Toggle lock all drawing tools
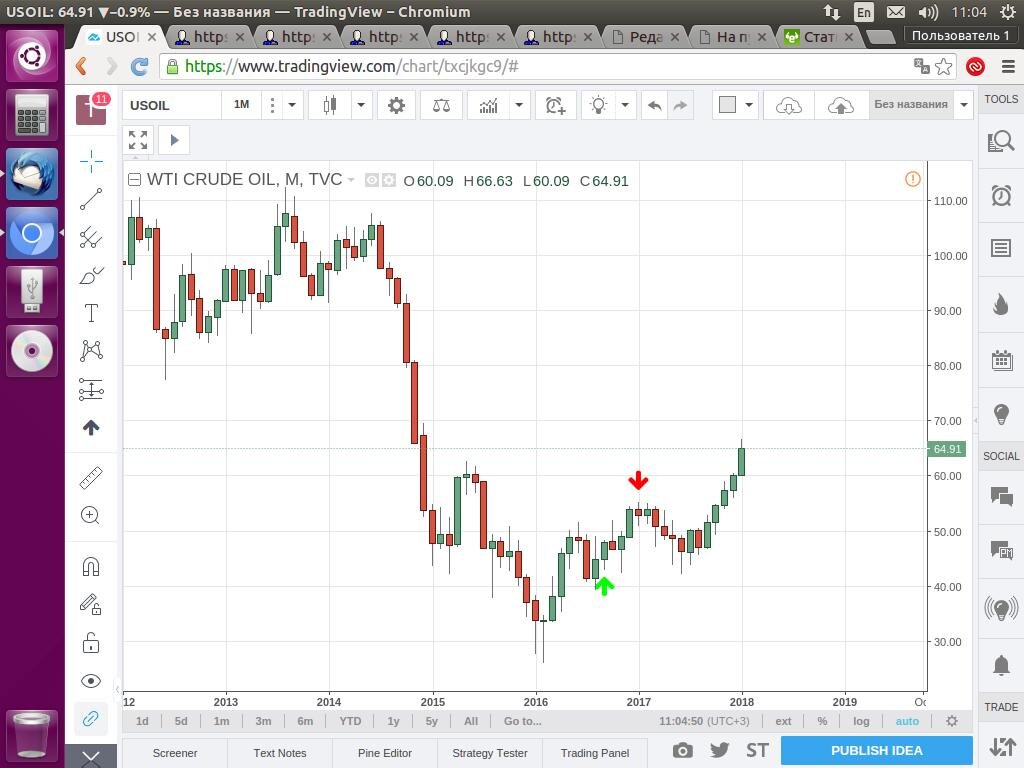 coord(91,643)
